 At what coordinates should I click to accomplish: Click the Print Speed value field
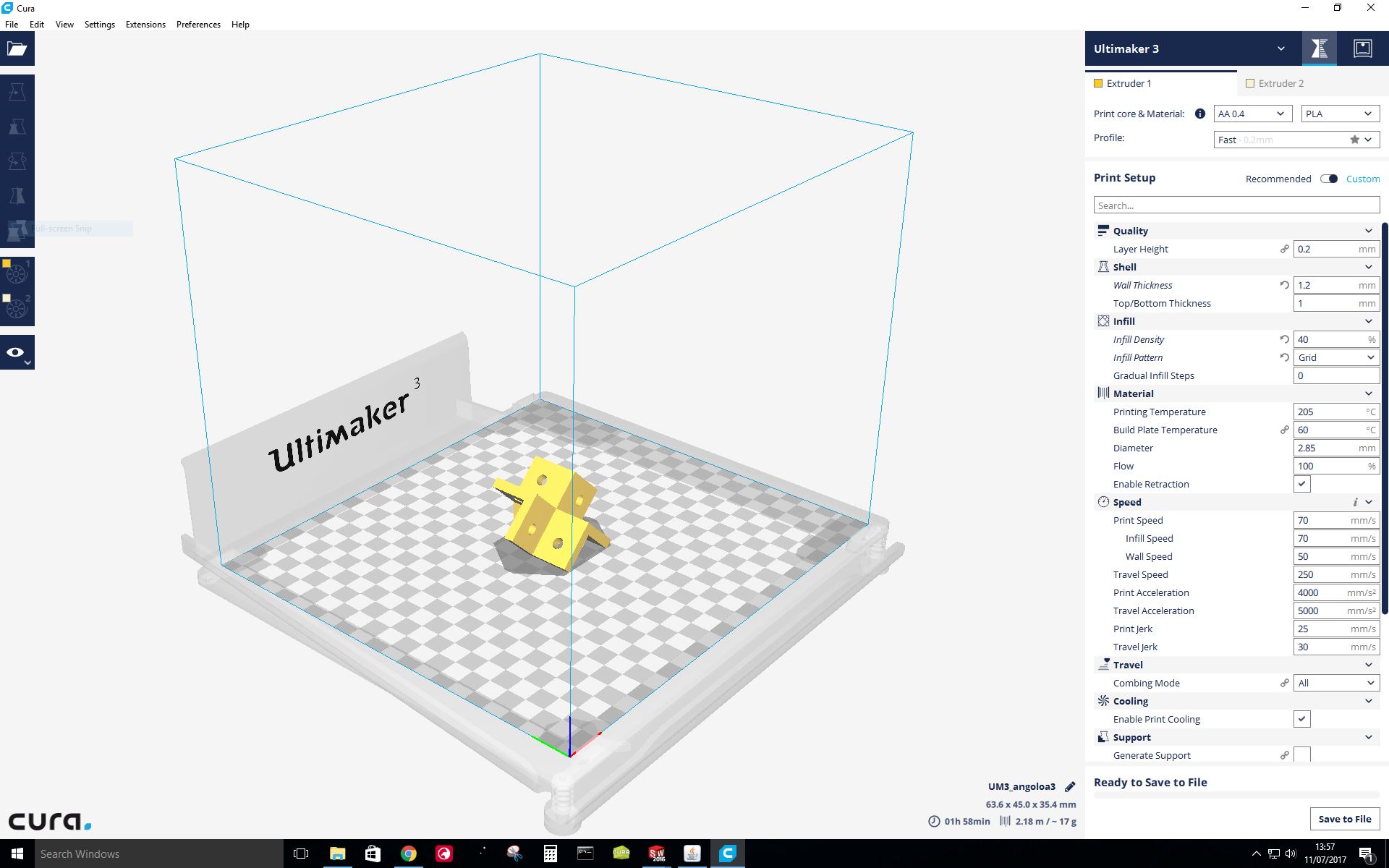[1336, 520]
